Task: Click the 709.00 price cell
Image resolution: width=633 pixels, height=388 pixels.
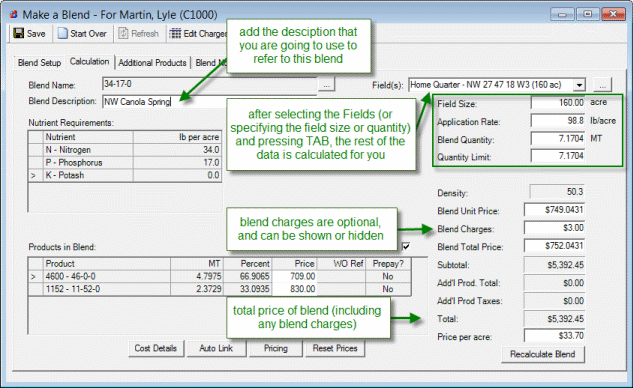Action: (x=294, y=277)
